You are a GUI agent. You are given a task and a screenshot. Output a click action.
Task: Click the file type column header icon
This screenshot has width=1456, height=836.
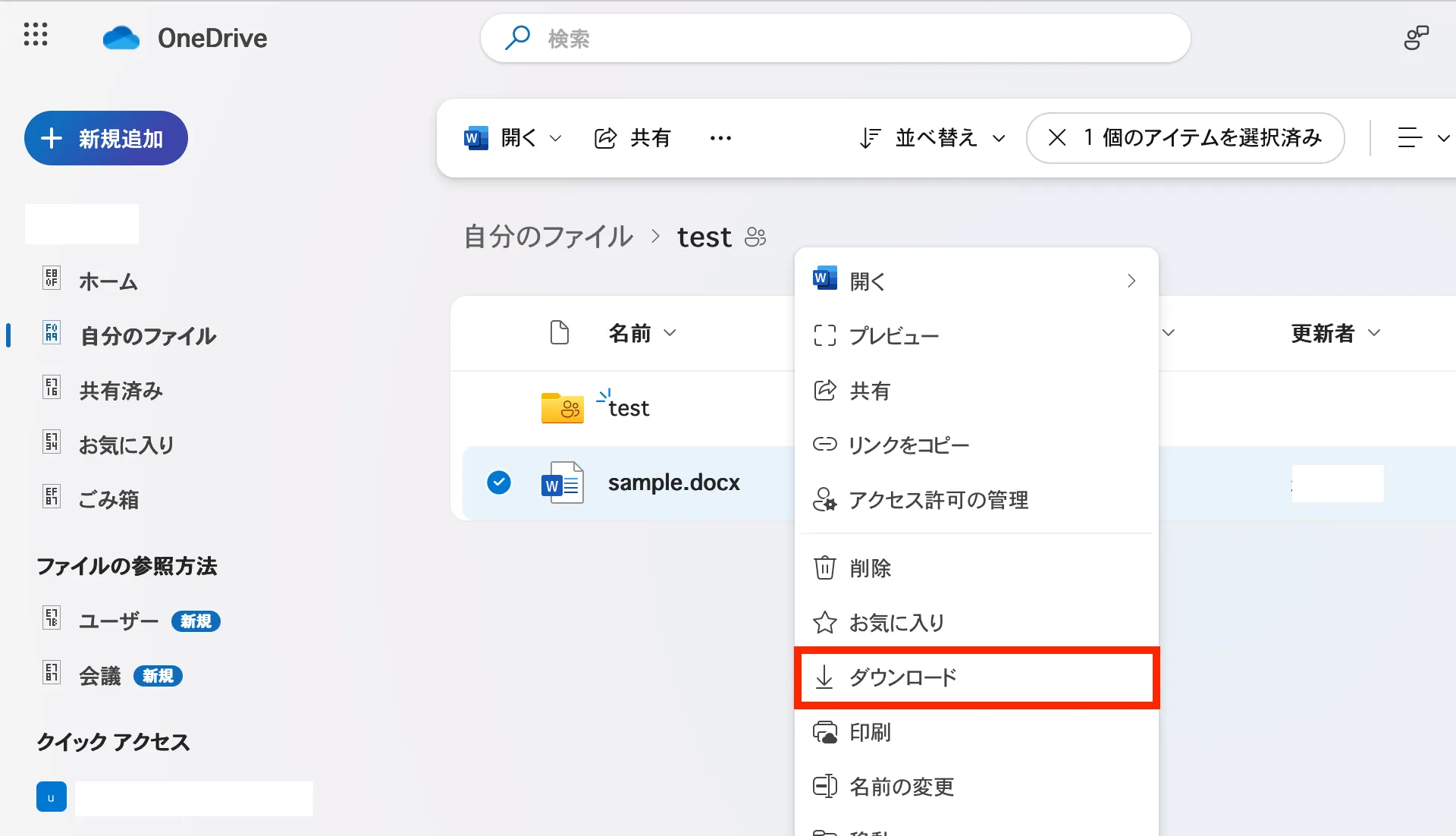[560, 333]
